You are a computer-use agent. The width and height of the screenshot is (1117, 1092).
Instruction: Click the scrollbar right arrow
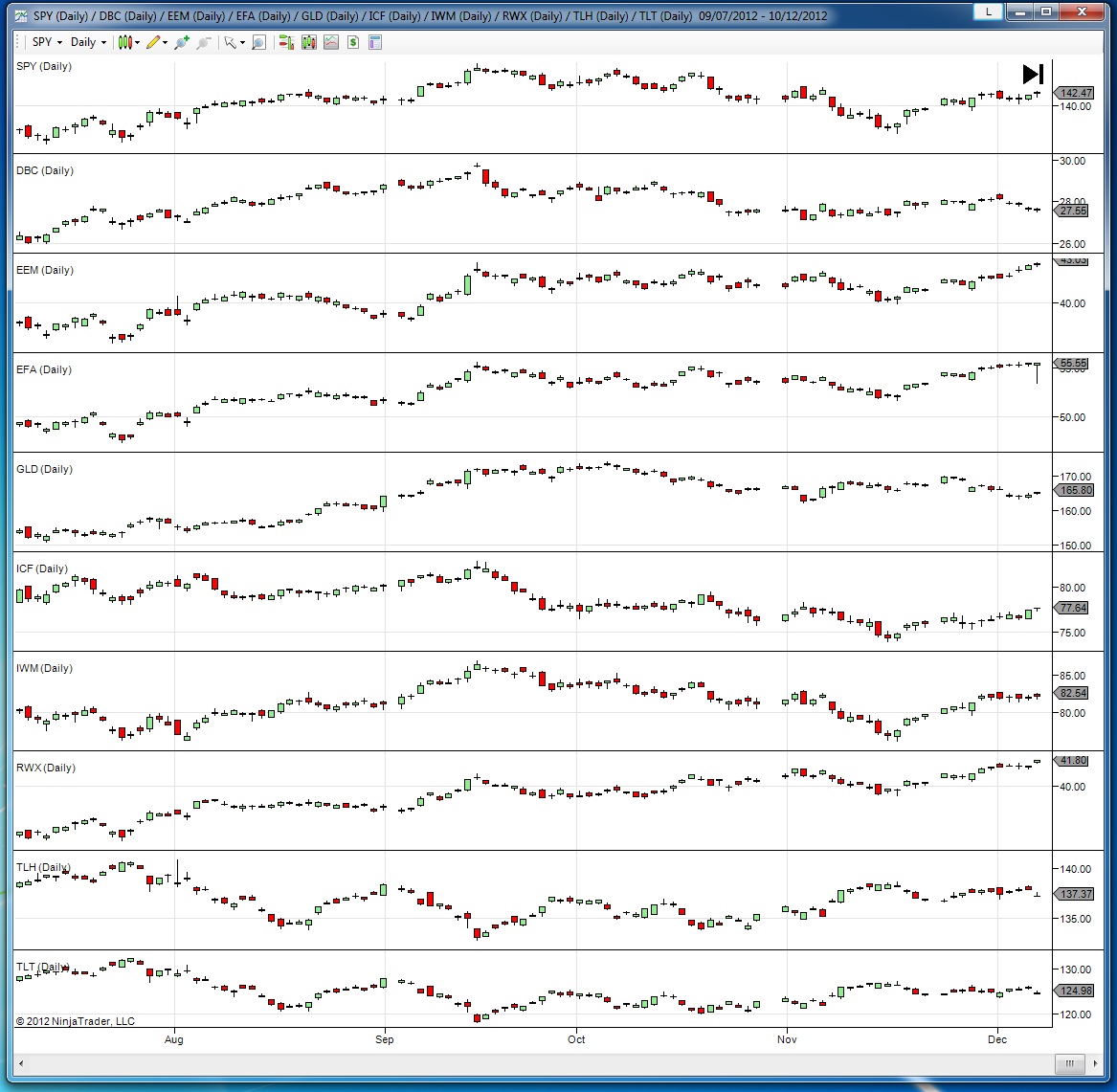(1095, 1063)
